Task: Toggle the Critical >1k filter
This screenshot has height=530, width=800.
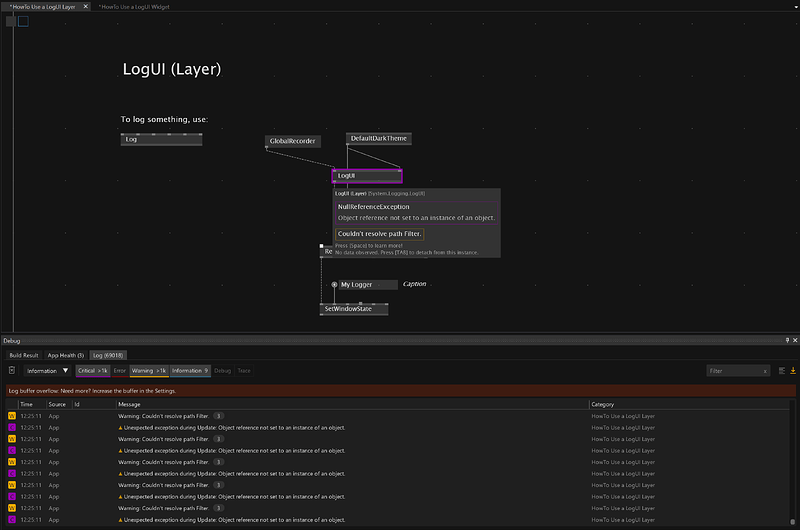Action: (x=93, y=371)
